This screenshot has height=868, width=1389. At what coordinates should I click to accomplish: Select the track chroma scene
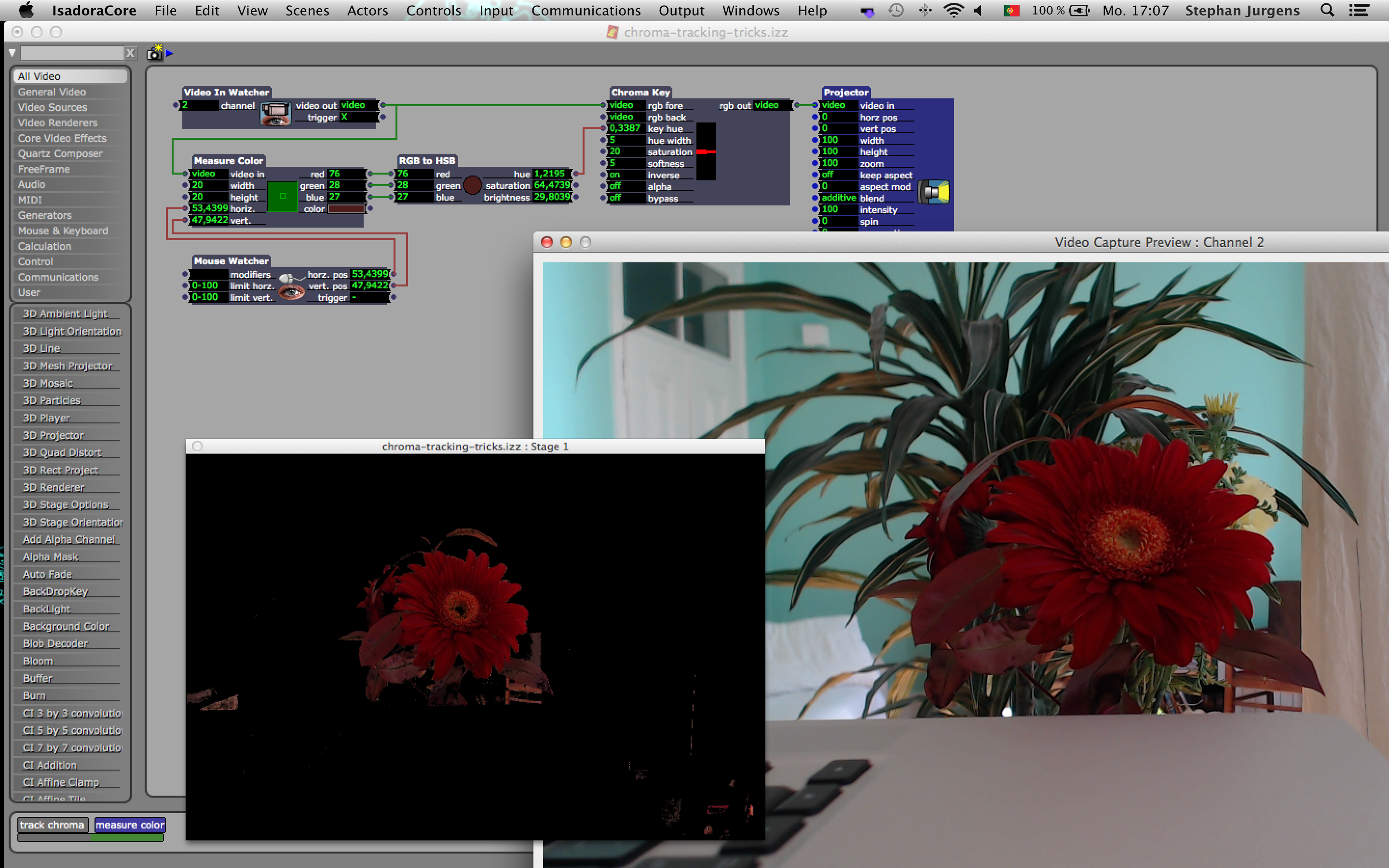52,825
